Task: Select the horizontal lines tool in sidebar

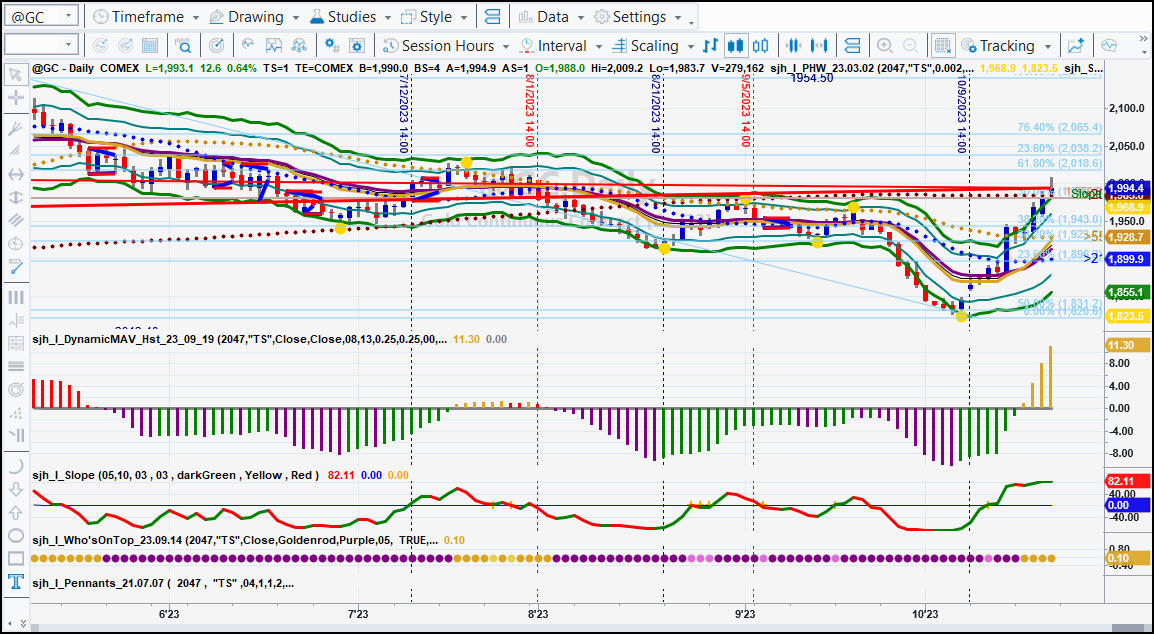Action: [x=15, y=366]
